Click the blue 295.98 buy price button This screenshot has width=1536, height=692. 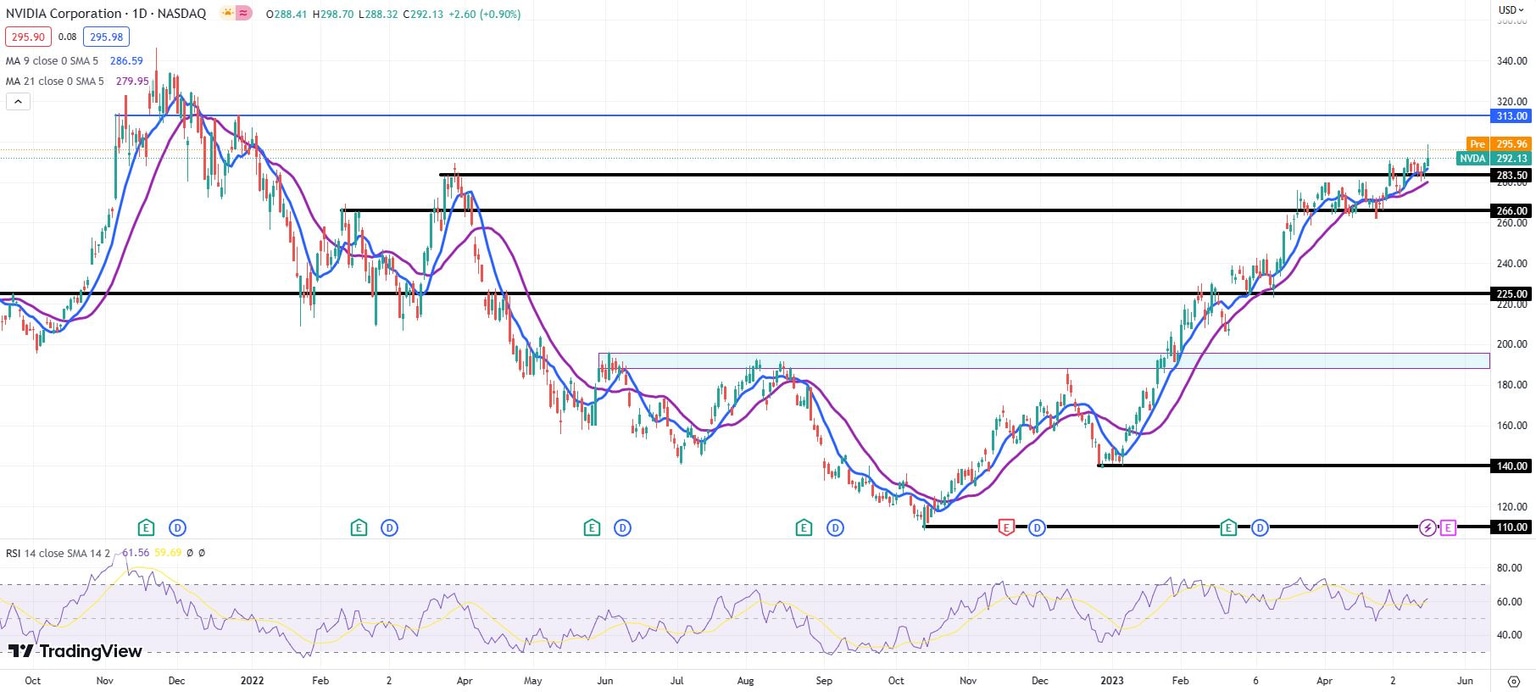click(105, 37)
